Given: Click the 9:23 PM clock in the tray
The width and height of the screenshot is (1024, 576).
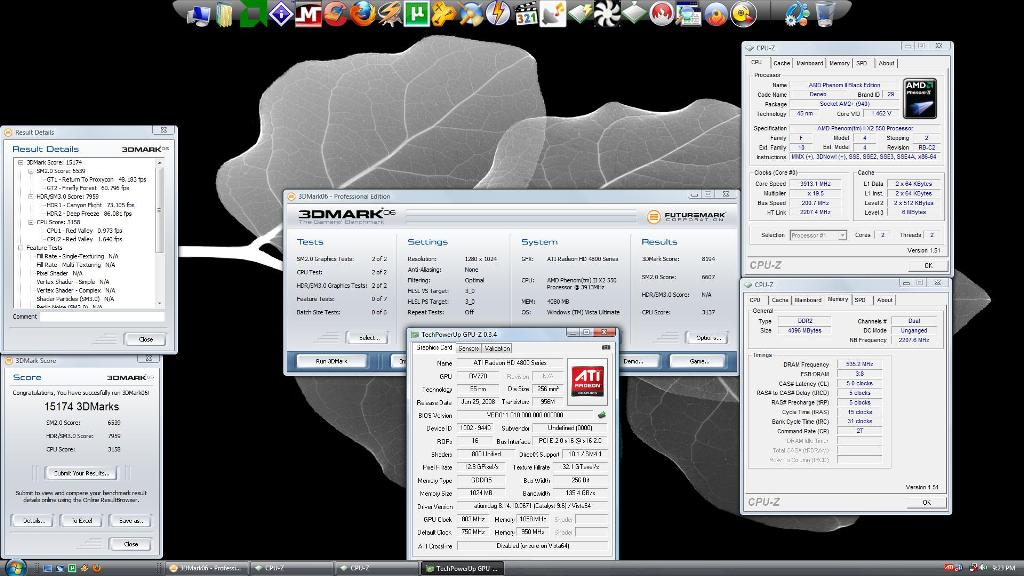Looking at the screenshot, I should [1004, 568].
